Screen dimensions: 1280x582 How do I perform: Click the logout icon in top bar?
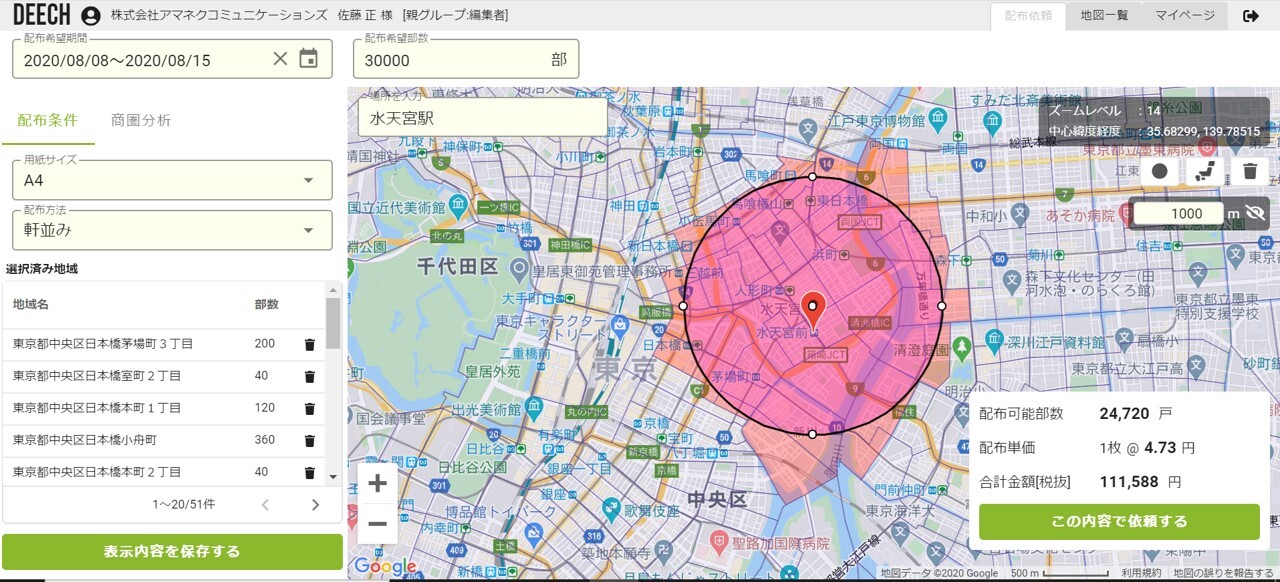pyautogui.click(x=1250, y=16)
